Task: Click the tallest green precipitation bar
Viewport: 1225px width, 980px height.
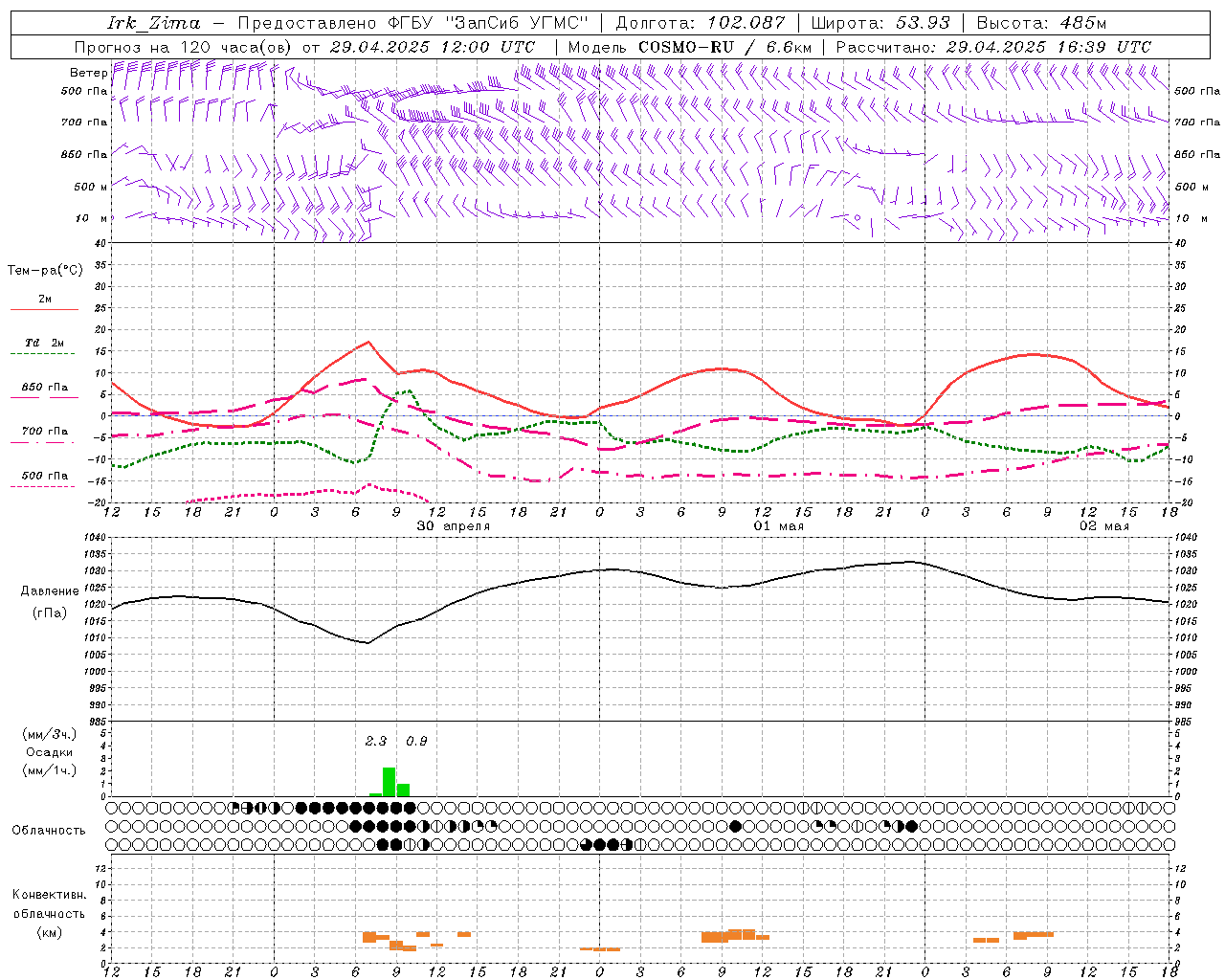Action: click(x=390, y=782)
